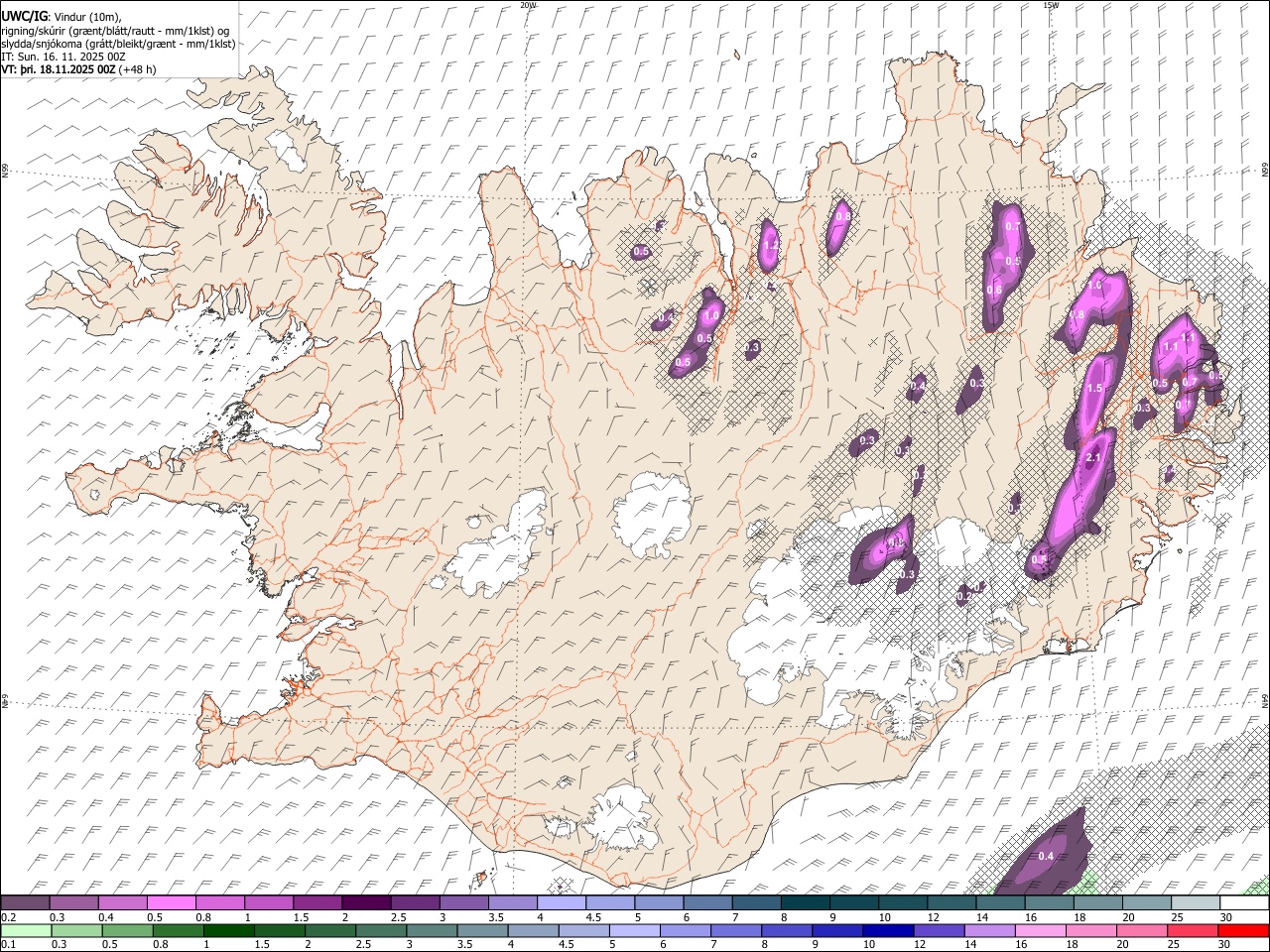Screen dimensions: 1270x952
Task: Click the 20W longitude label
Action: [528, 5]
